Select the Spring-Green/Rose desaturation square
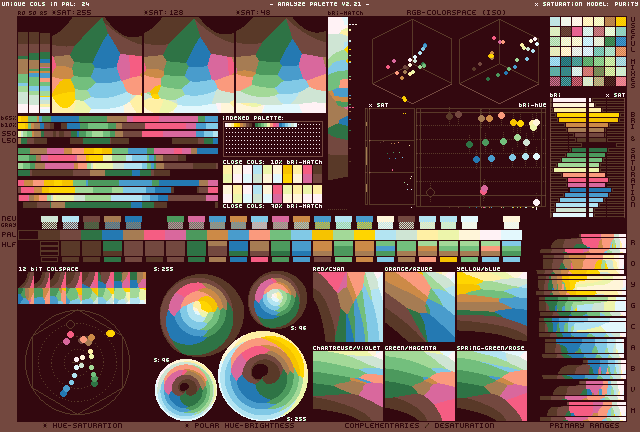Screen dimensions: 640x432 pos(492,386)
